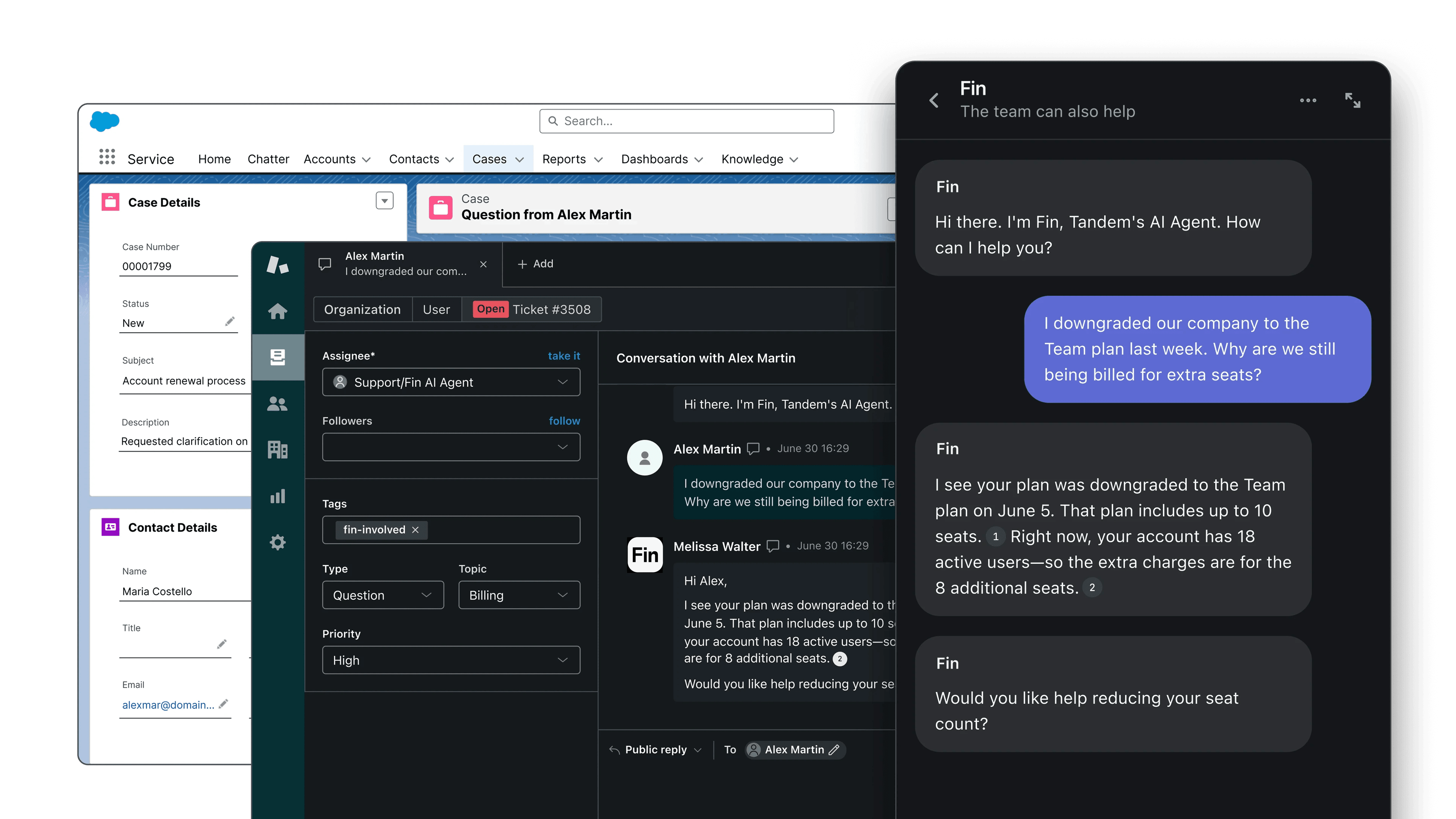
Task: Open Zendesk Home sidebar icon
Action: [278, 311]
